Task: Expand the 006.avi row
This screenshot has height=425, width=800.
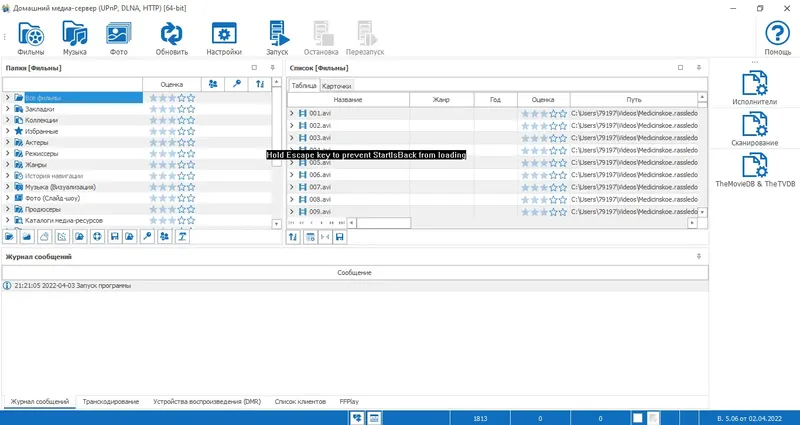Action: 292,174
